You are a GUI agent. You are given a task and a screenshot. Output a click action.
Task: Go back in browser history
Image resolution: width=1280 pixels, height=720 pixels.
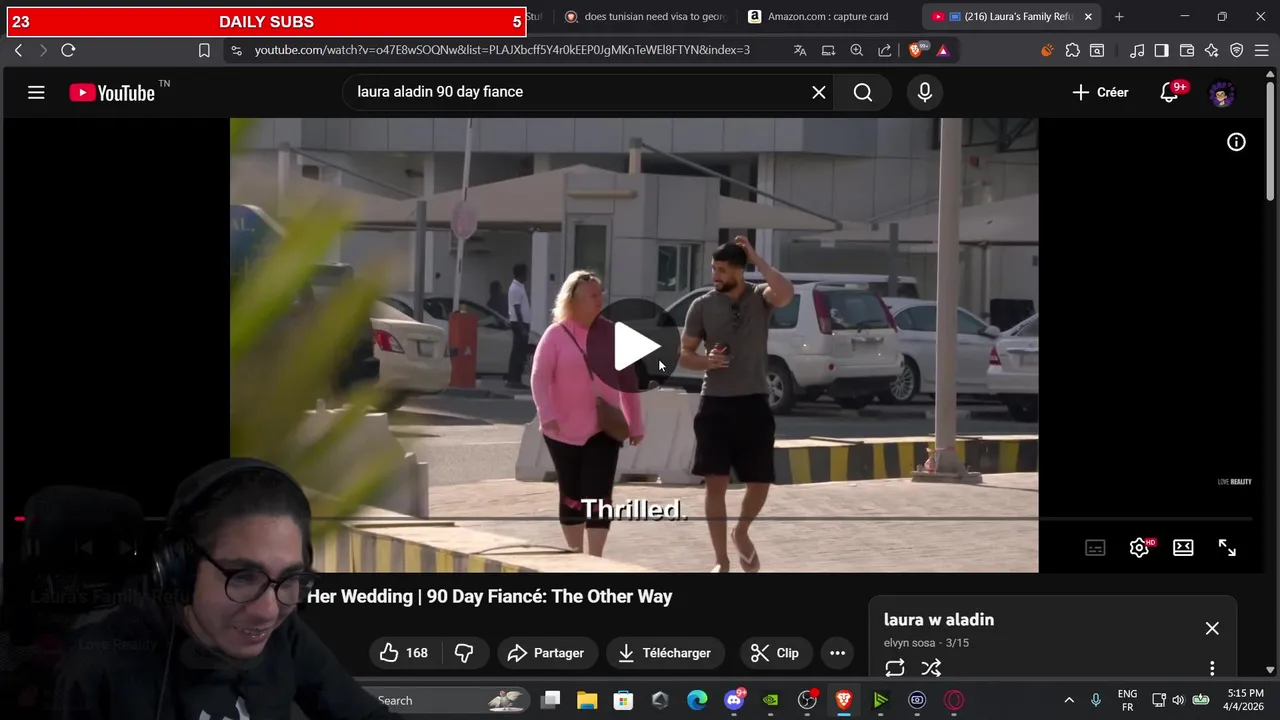pos(18,50)
